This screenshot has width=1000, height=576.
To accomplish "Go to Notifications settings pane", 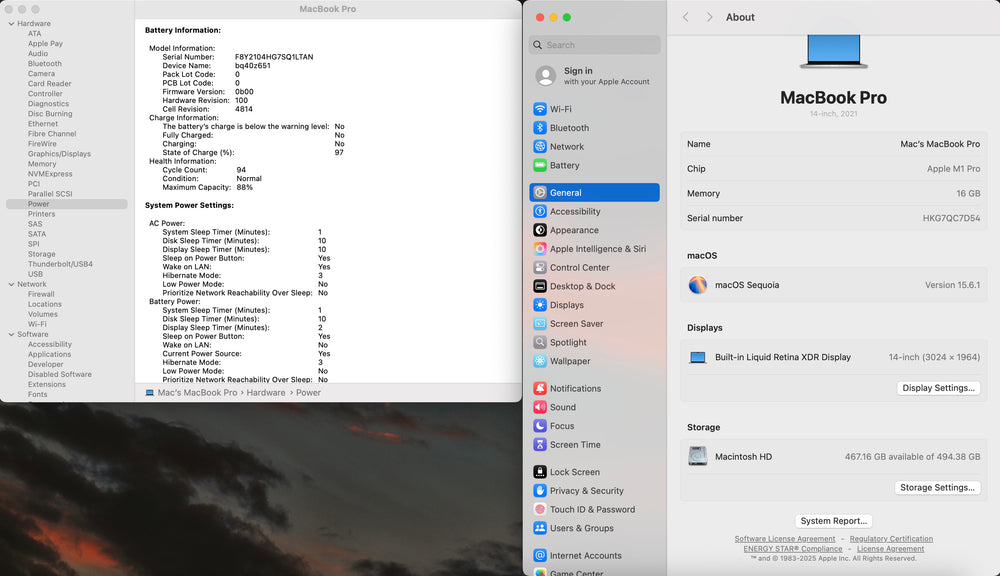I will pos(575,388).
